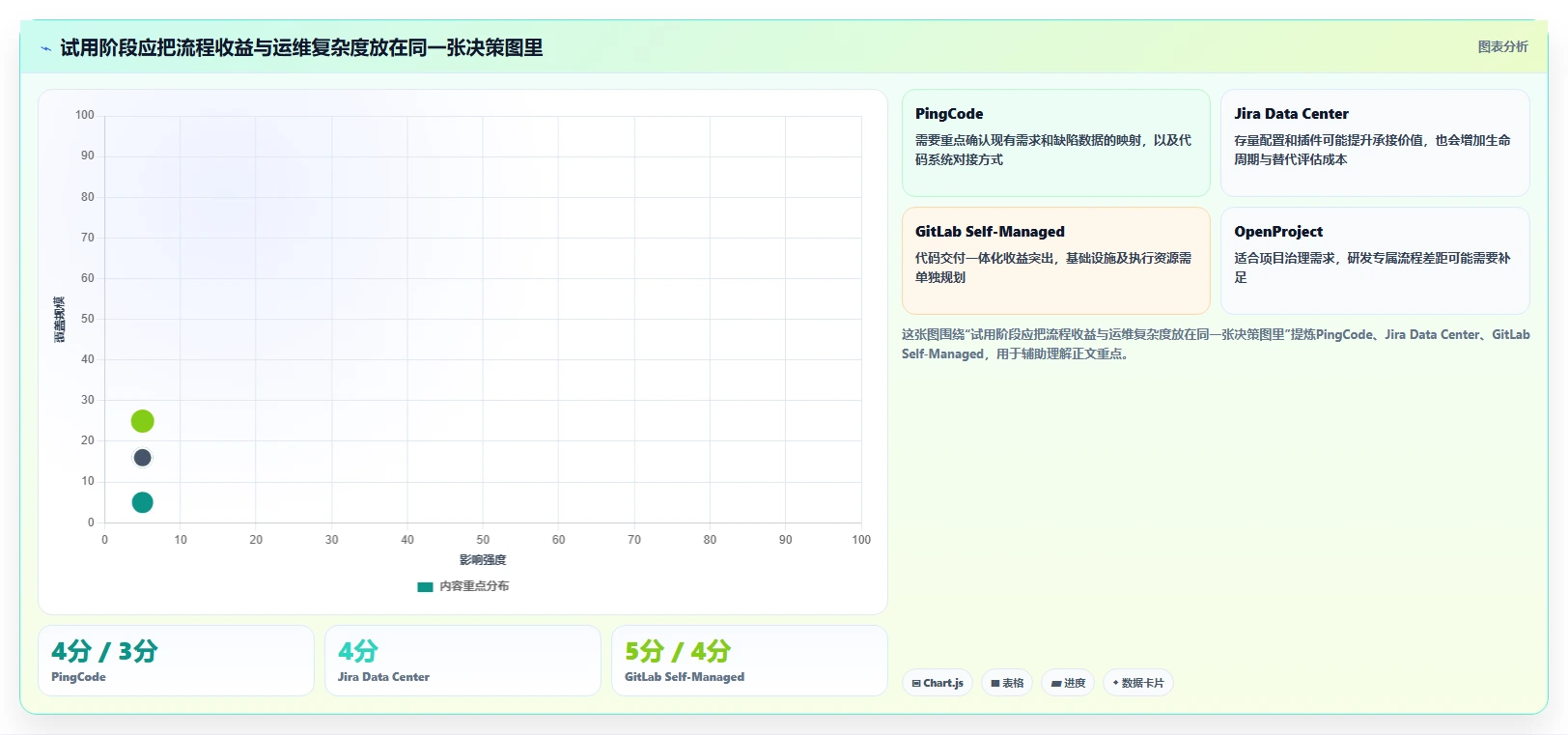Click the summary paragraph starting 这张图围绕

1216,344
